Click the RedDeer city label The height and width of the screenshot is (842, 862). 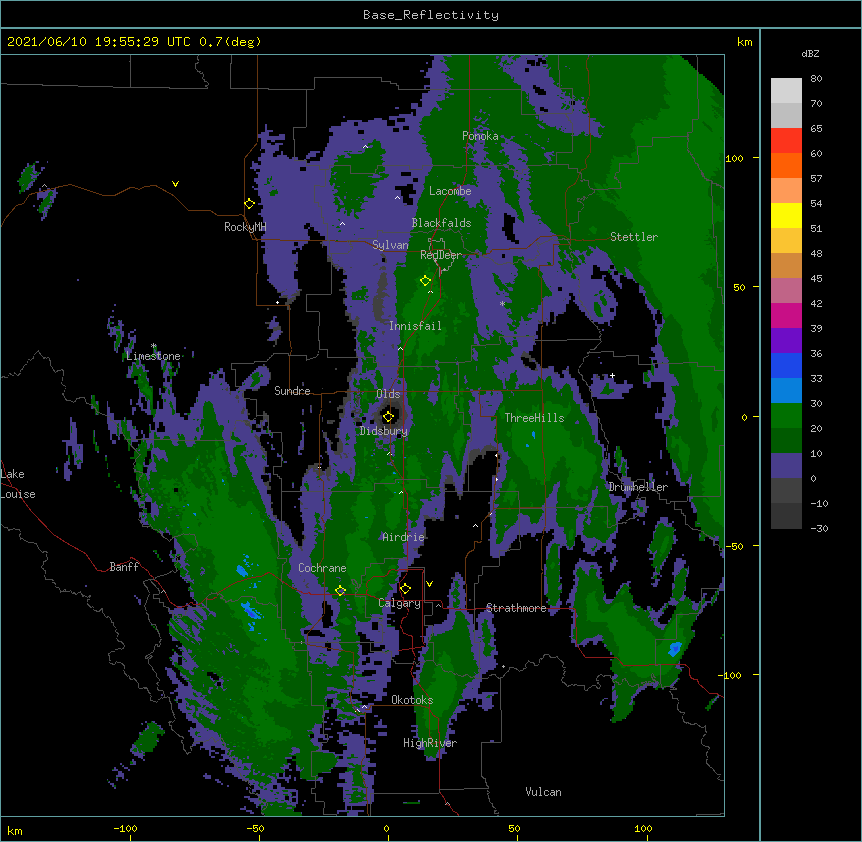441,255
